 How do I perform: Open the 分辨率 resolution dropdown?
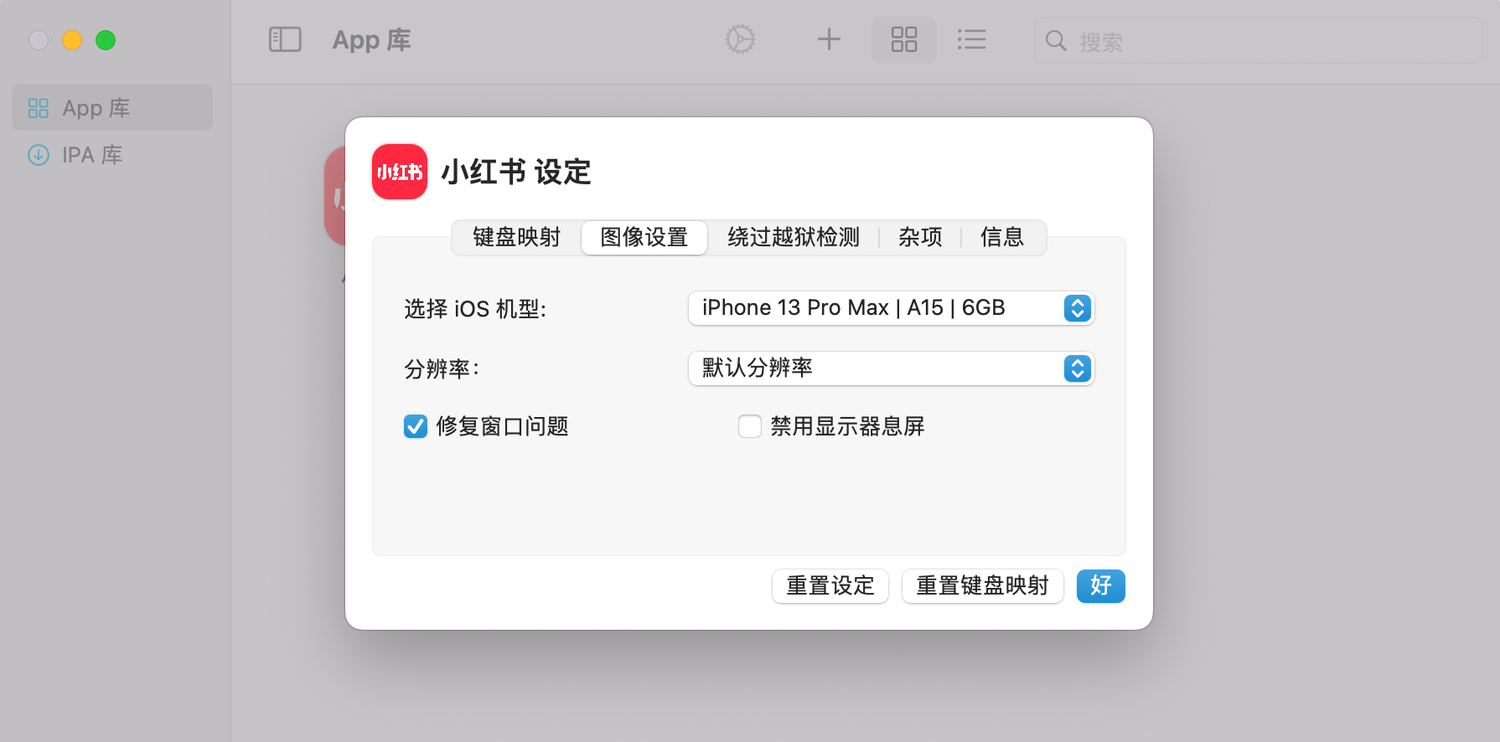click(891, 369)
